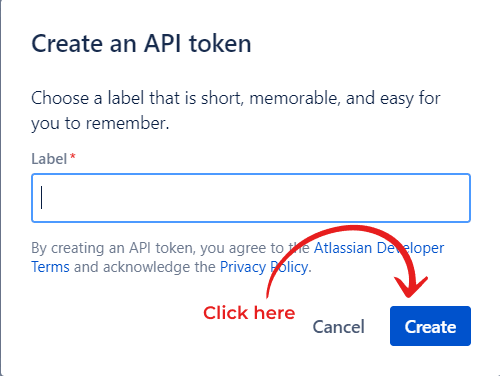Click the red required asterisk beside Label
The height and width of the screenshot is (376, 500).
[73, 156]
